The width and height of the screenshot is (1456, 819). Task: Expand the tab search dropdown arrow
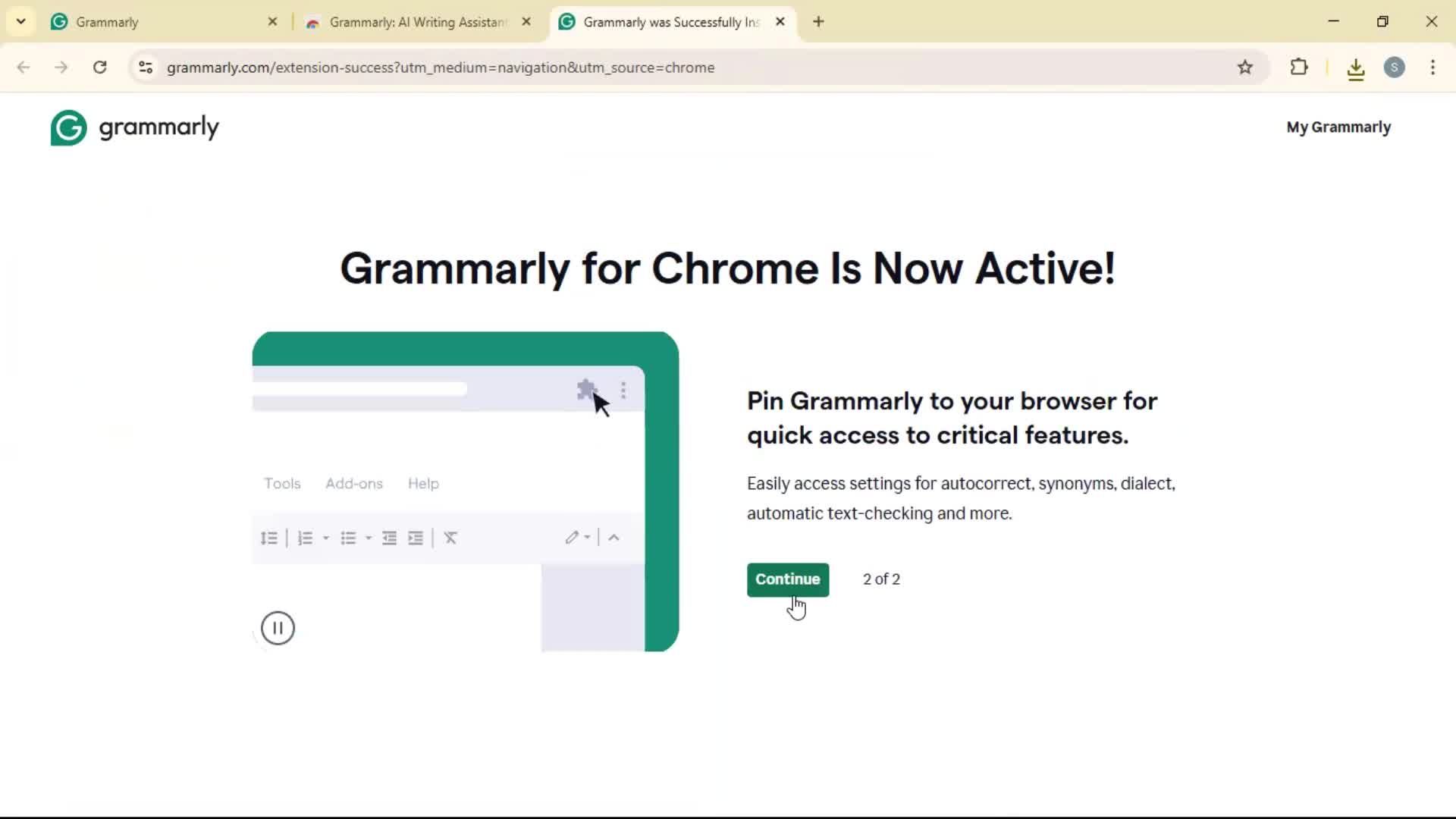point(20,21)
